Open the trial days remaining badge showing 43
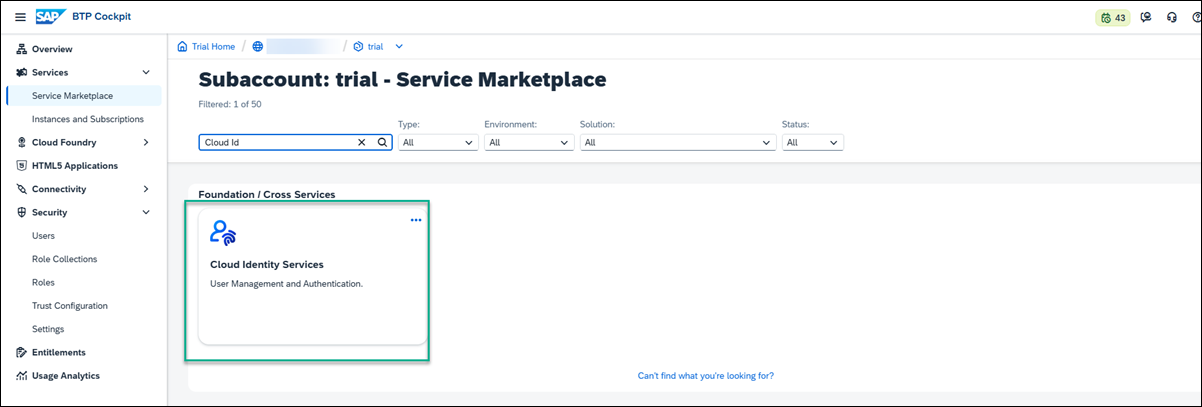 coord(1113,18)
